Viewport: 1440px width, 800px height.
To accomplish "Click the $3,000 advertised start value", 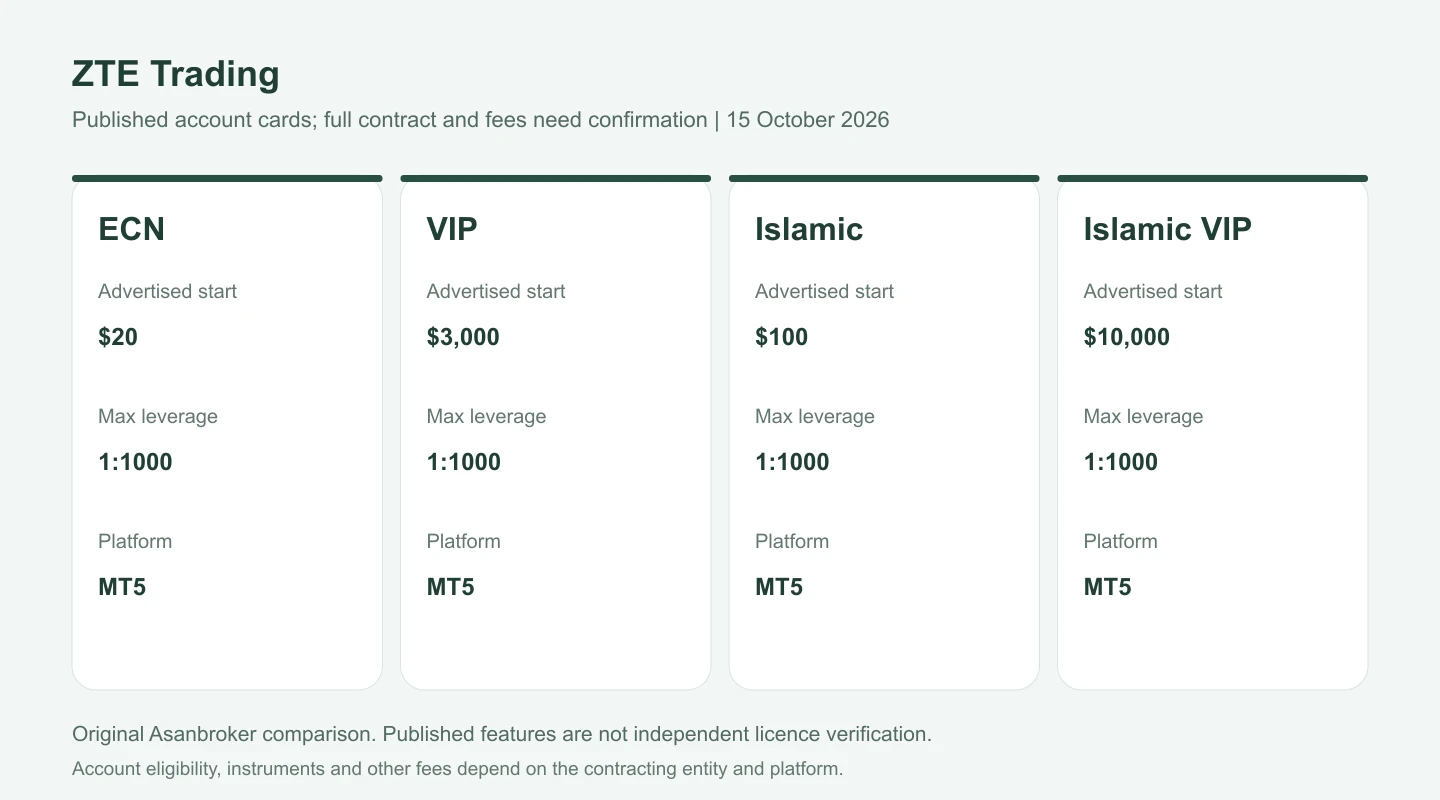I will click(463, 337).
